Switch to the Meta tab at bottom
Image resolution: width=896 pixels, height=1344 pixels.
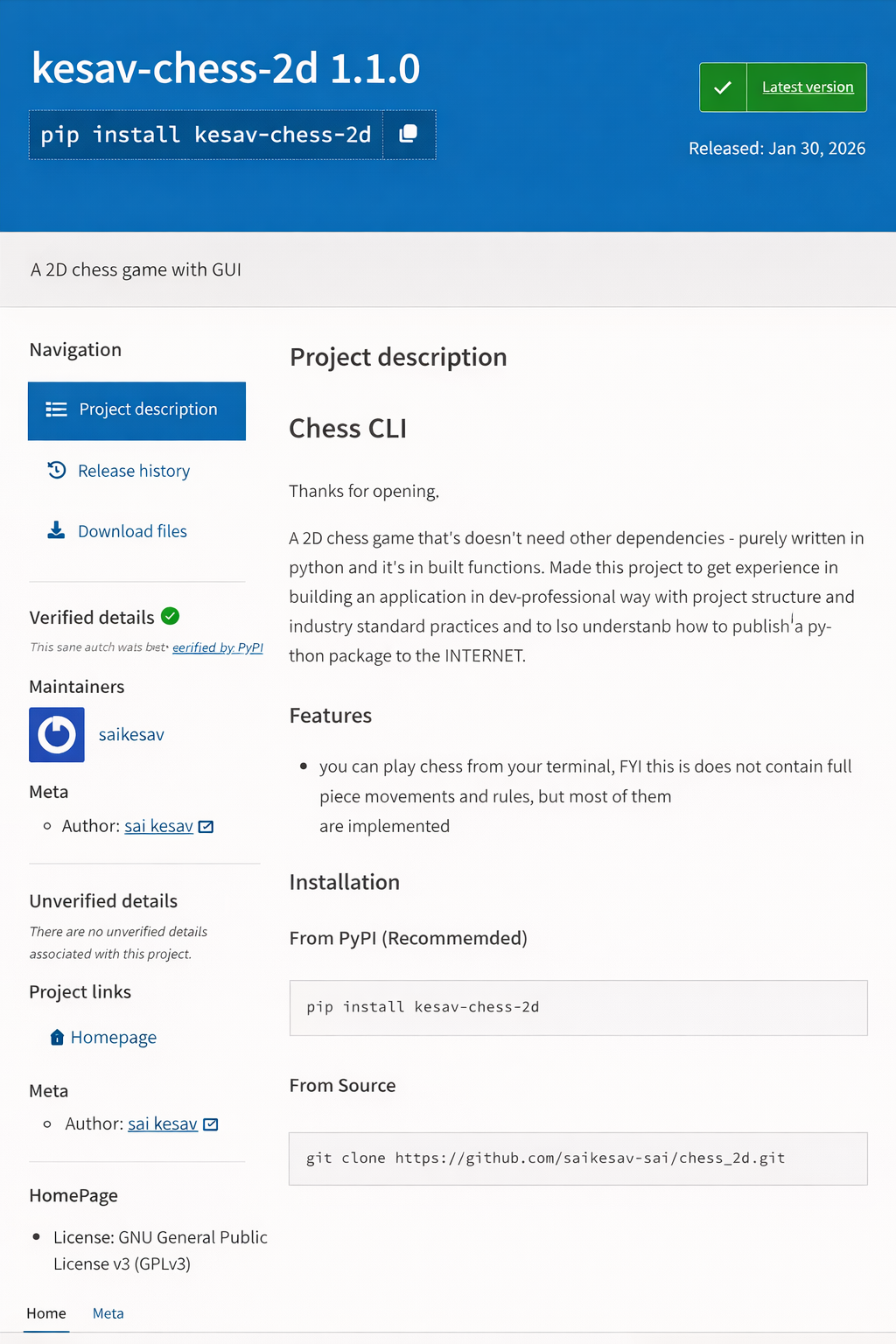click(x=108, y=1312)
